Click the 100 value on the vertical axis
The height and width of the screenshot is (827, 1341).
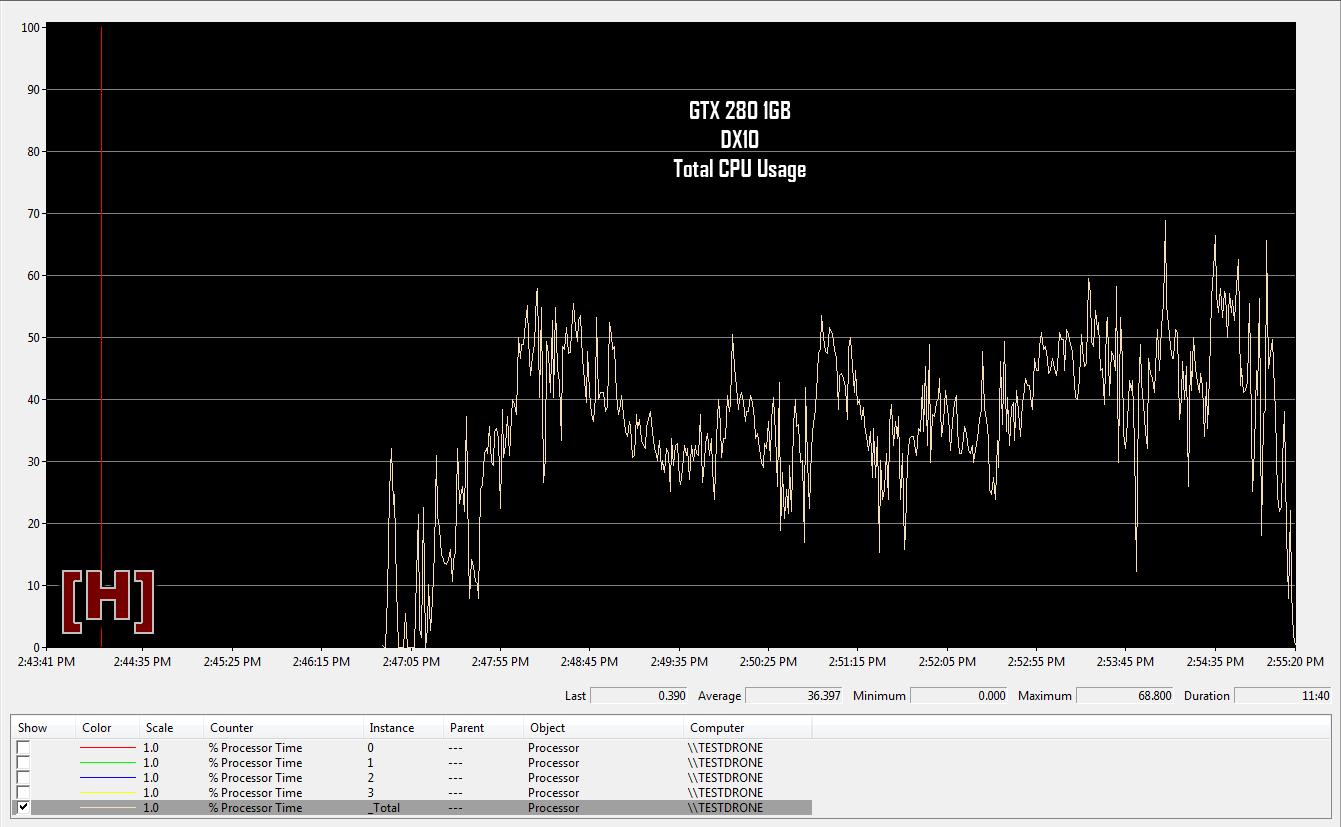tap(31, 28)
